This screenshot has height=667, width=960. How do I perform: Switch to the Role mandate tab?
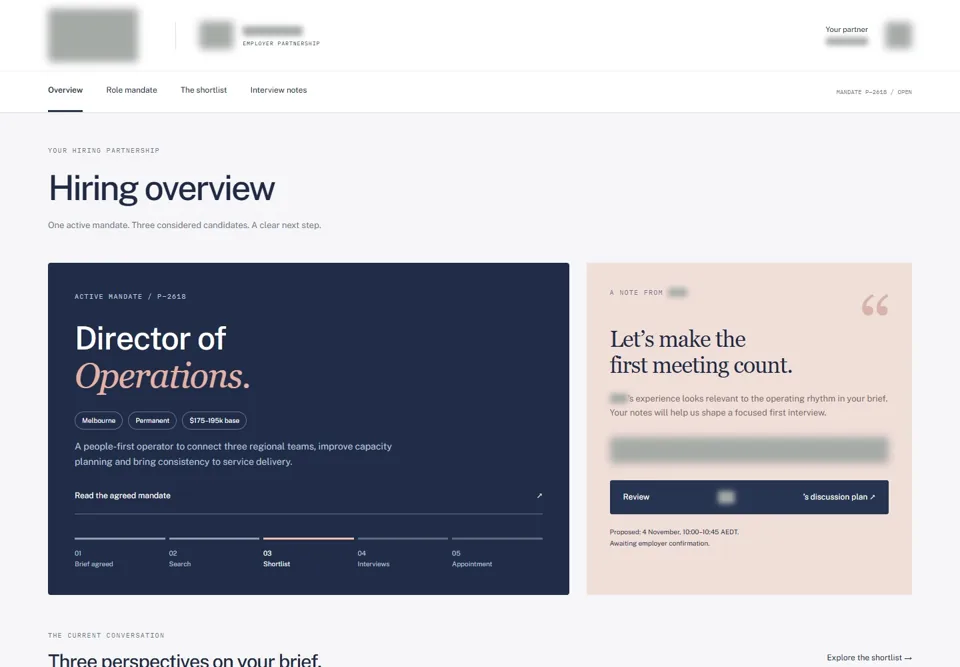[132, 90]
